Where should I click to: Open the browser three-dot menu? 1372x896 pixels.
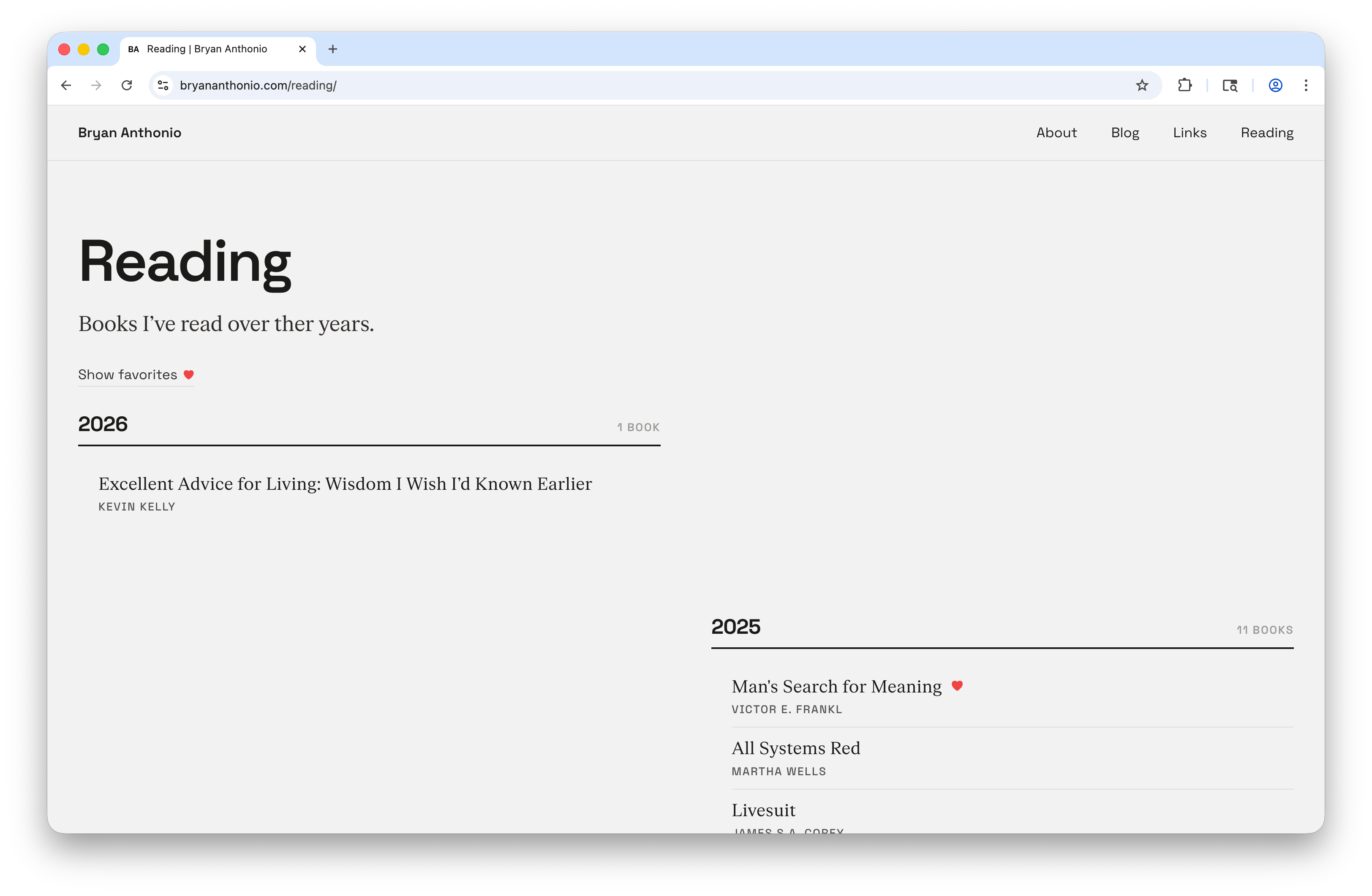pos(1306,85)
